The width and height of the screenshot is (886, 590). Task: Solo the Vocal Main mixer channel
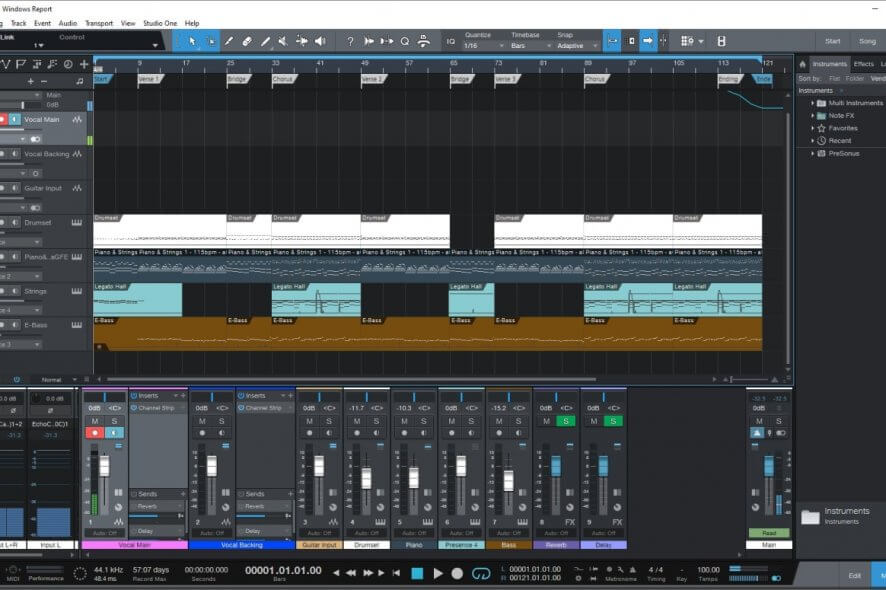tap(114, 421)
